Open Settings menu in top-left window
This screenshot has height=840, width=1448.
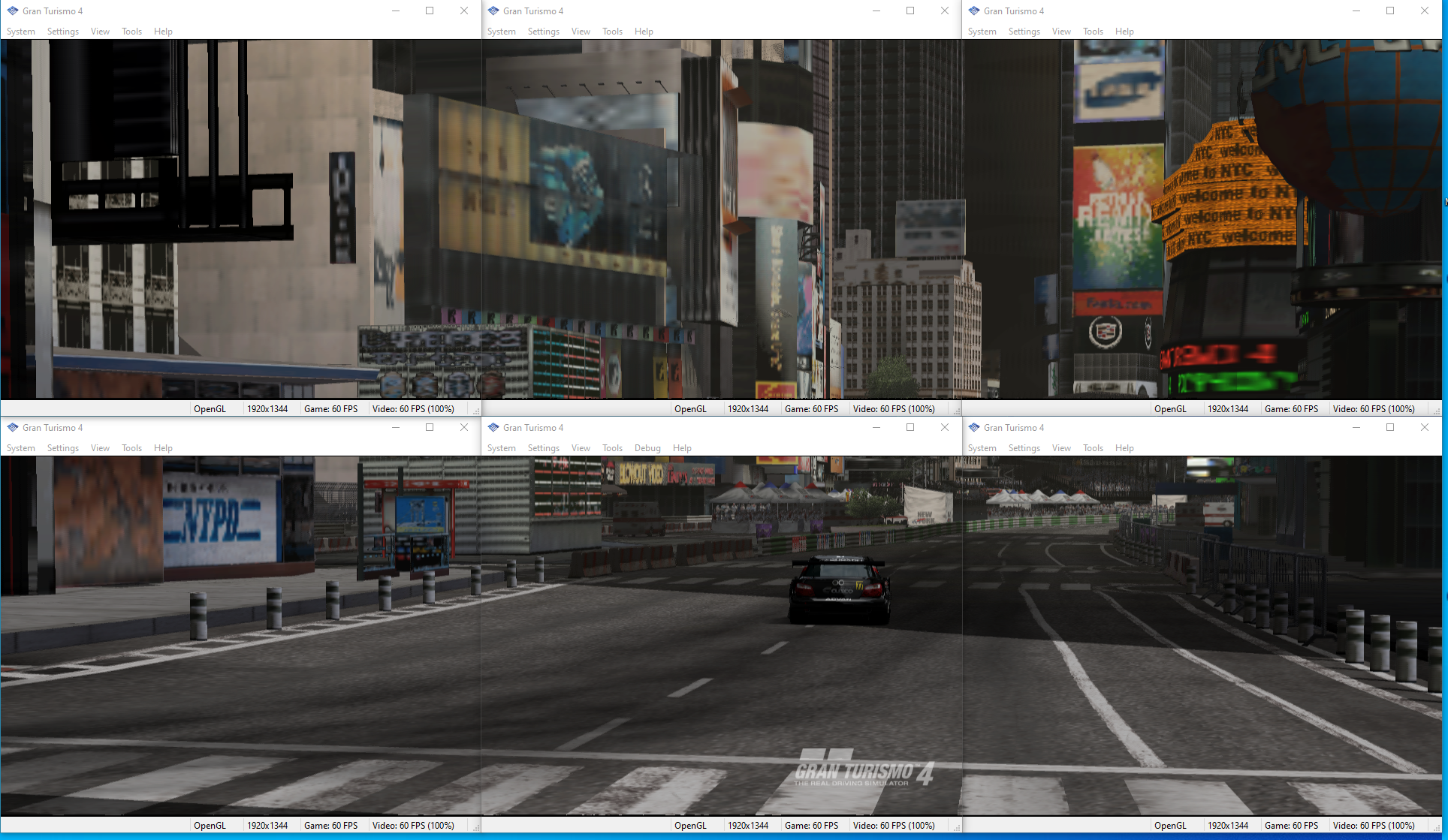pyautogui.click(x=63, y=32)
